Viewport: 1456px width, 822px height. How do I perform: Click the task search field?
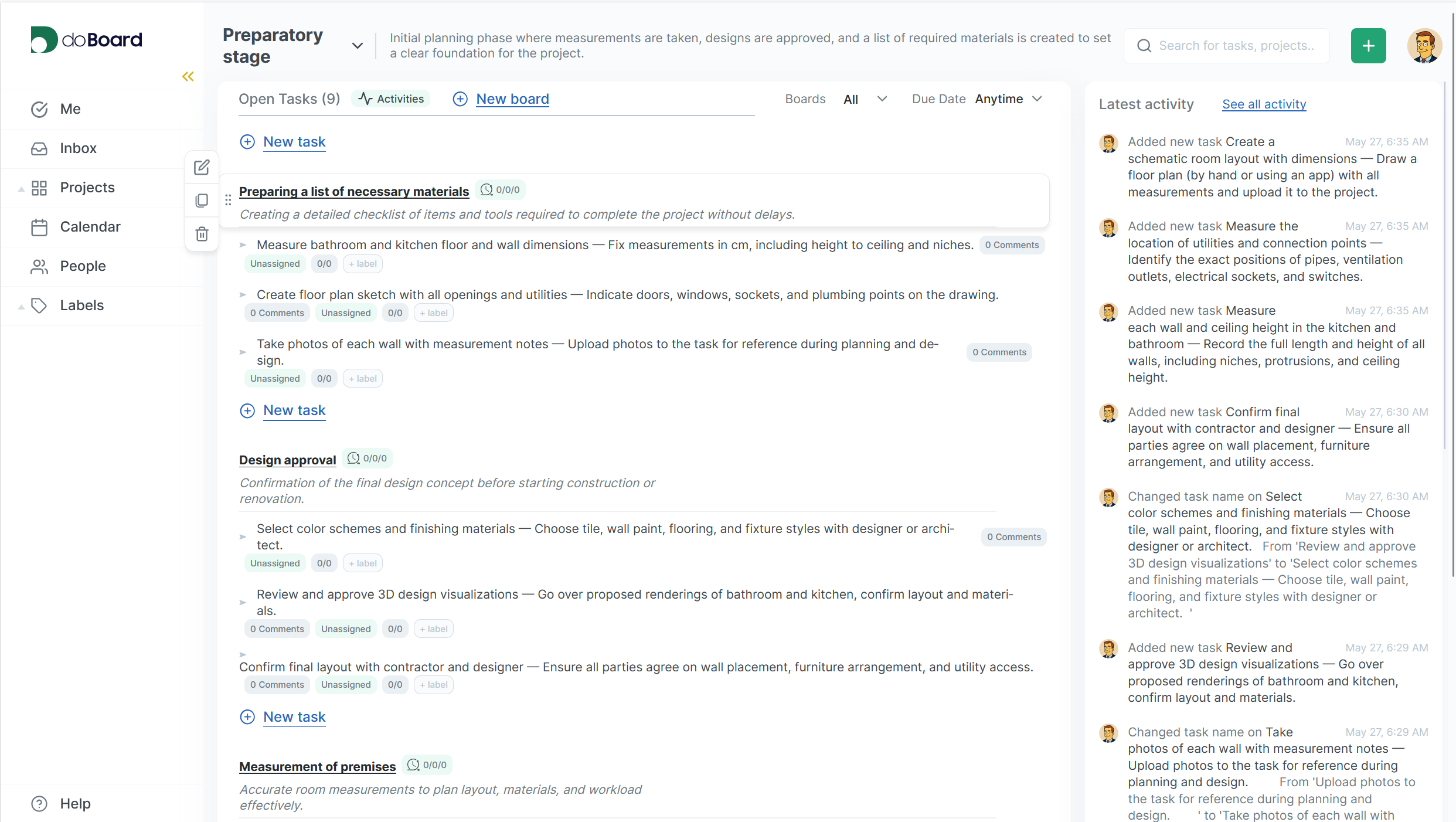(x=1226, y=45)
